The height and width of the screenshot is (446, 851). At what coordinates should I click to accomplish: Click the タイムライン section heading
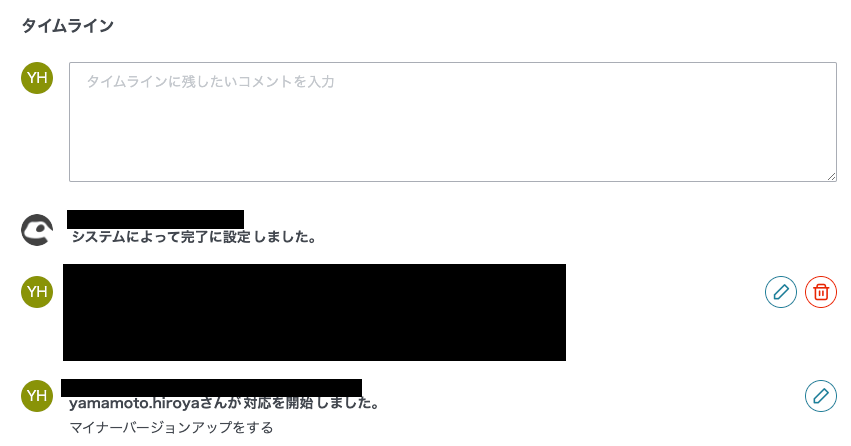click(x=67, y=26)
